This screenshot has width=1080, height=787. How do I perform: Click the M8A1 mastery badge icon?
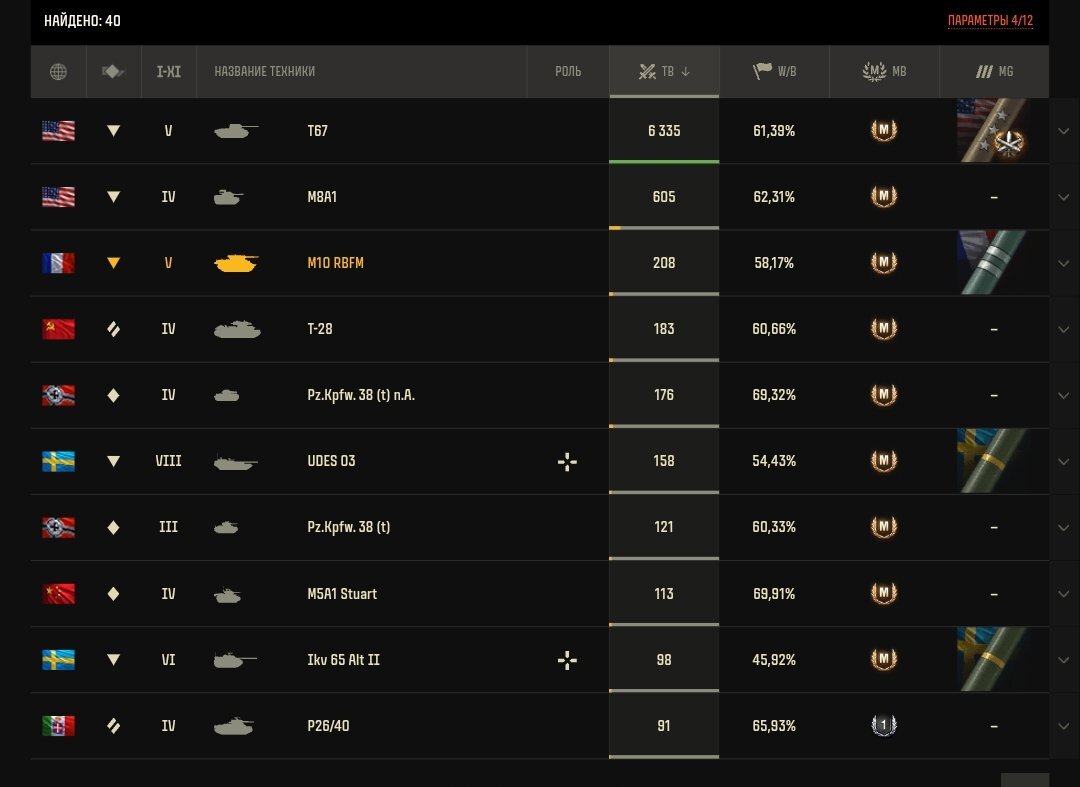(884, 197)
